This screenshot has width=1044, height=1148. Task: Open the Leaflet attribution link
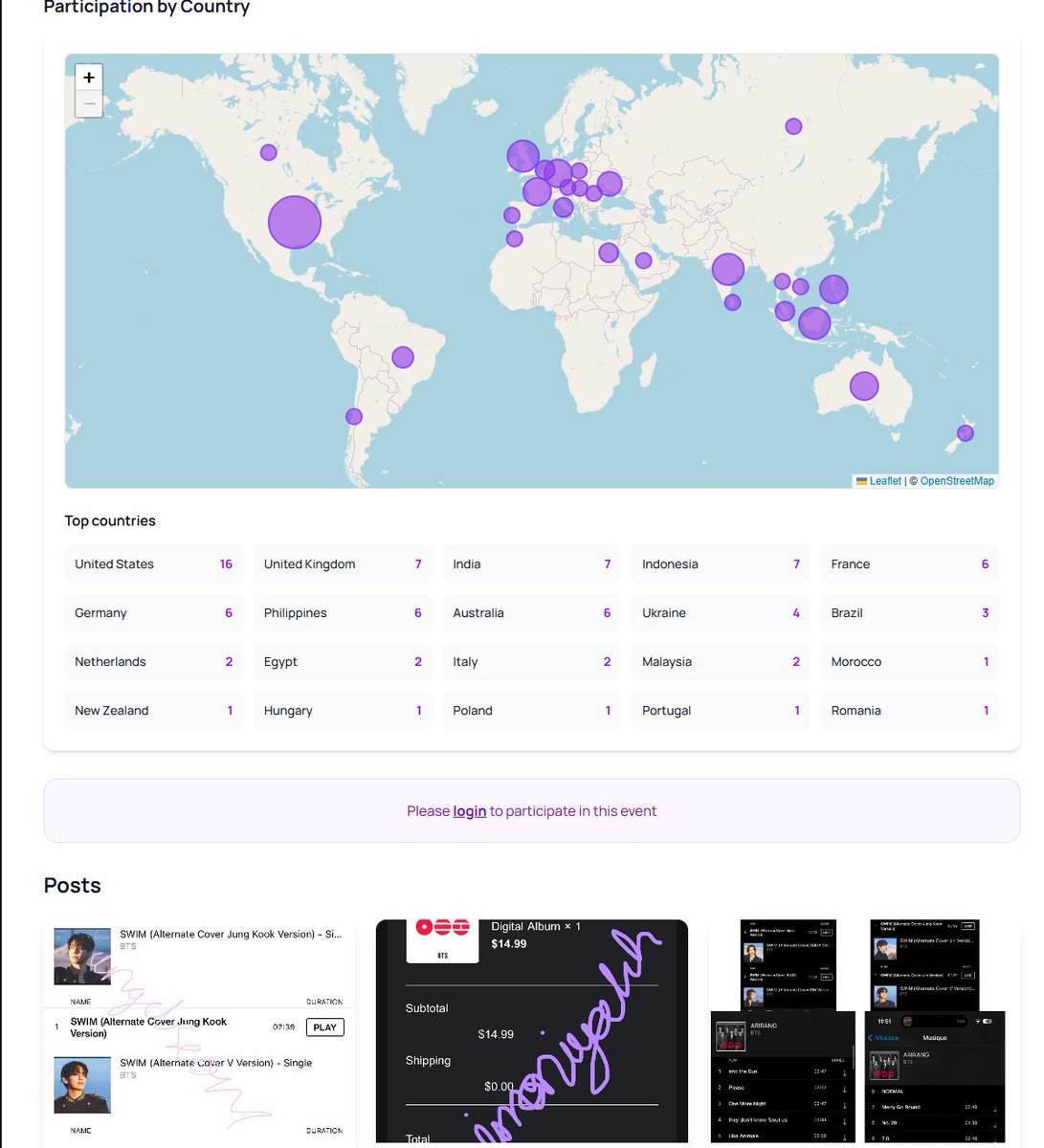(x=878, y=481)
